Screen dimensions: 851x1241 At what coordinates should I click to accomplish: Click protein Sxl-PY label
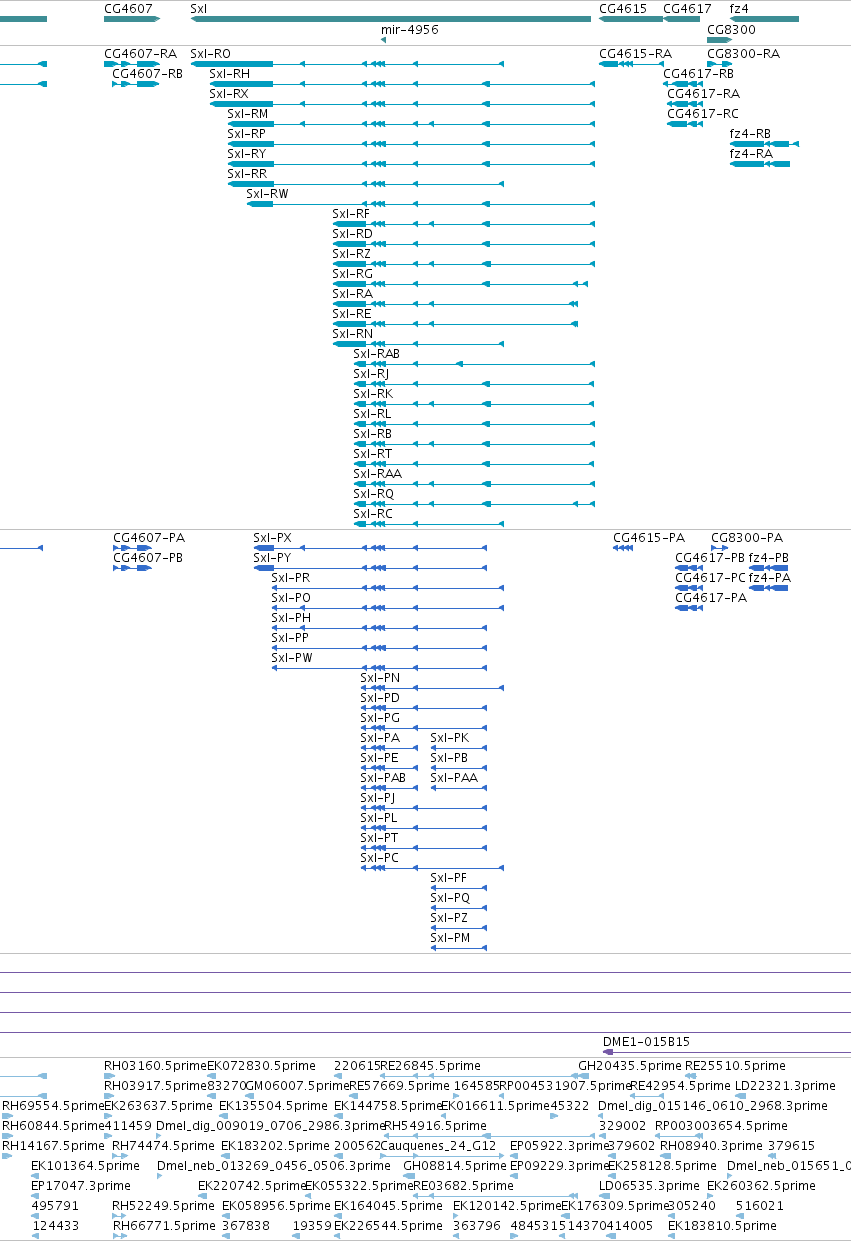tap(272, 557)
